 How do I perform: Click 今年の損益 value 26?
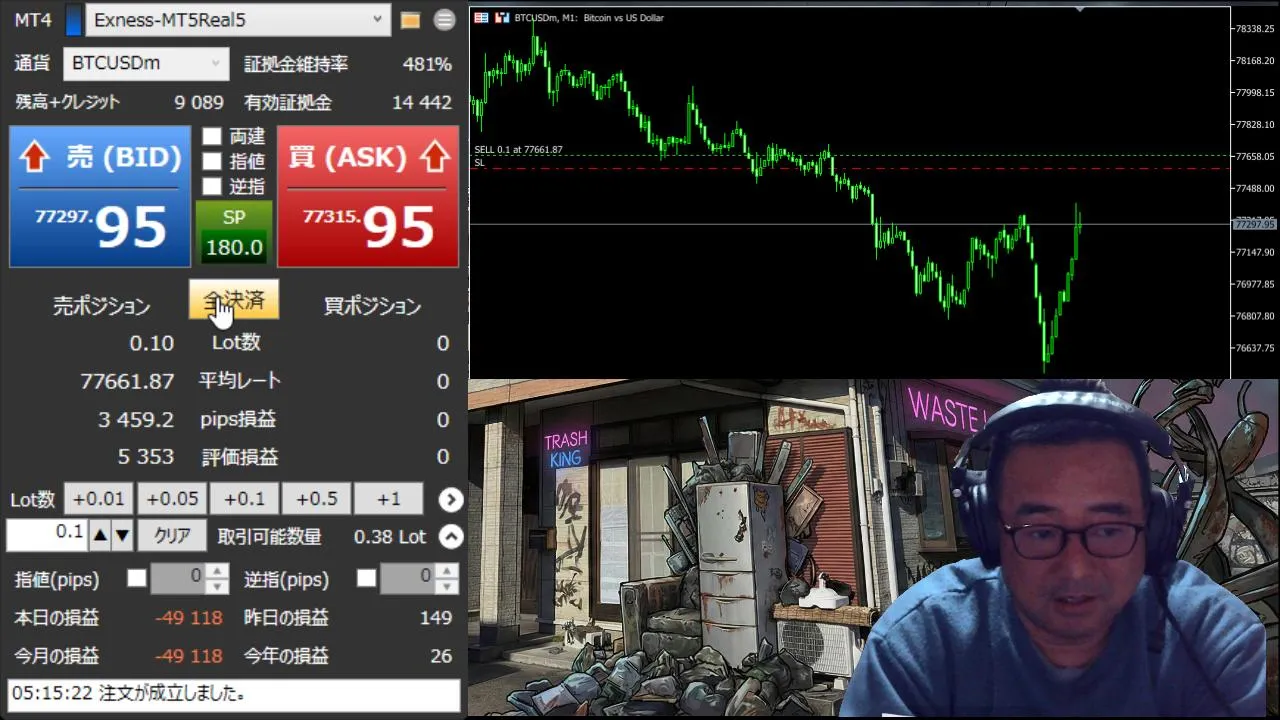[x=441, y=656]
